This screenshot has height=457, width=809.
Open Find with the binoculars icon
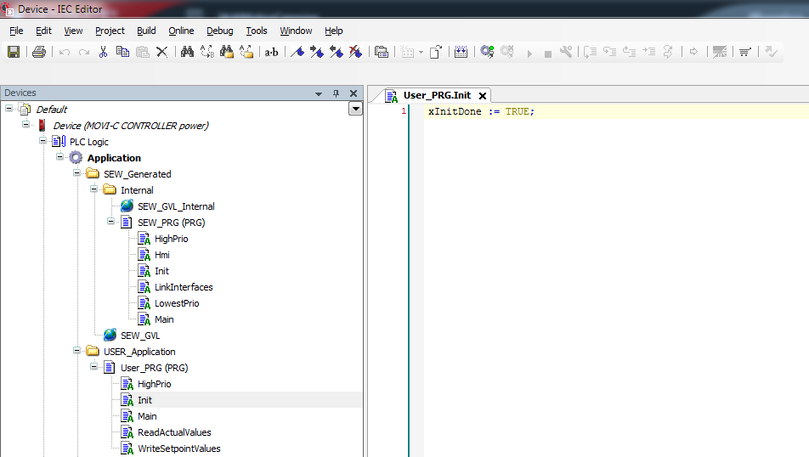click(187, 52)
